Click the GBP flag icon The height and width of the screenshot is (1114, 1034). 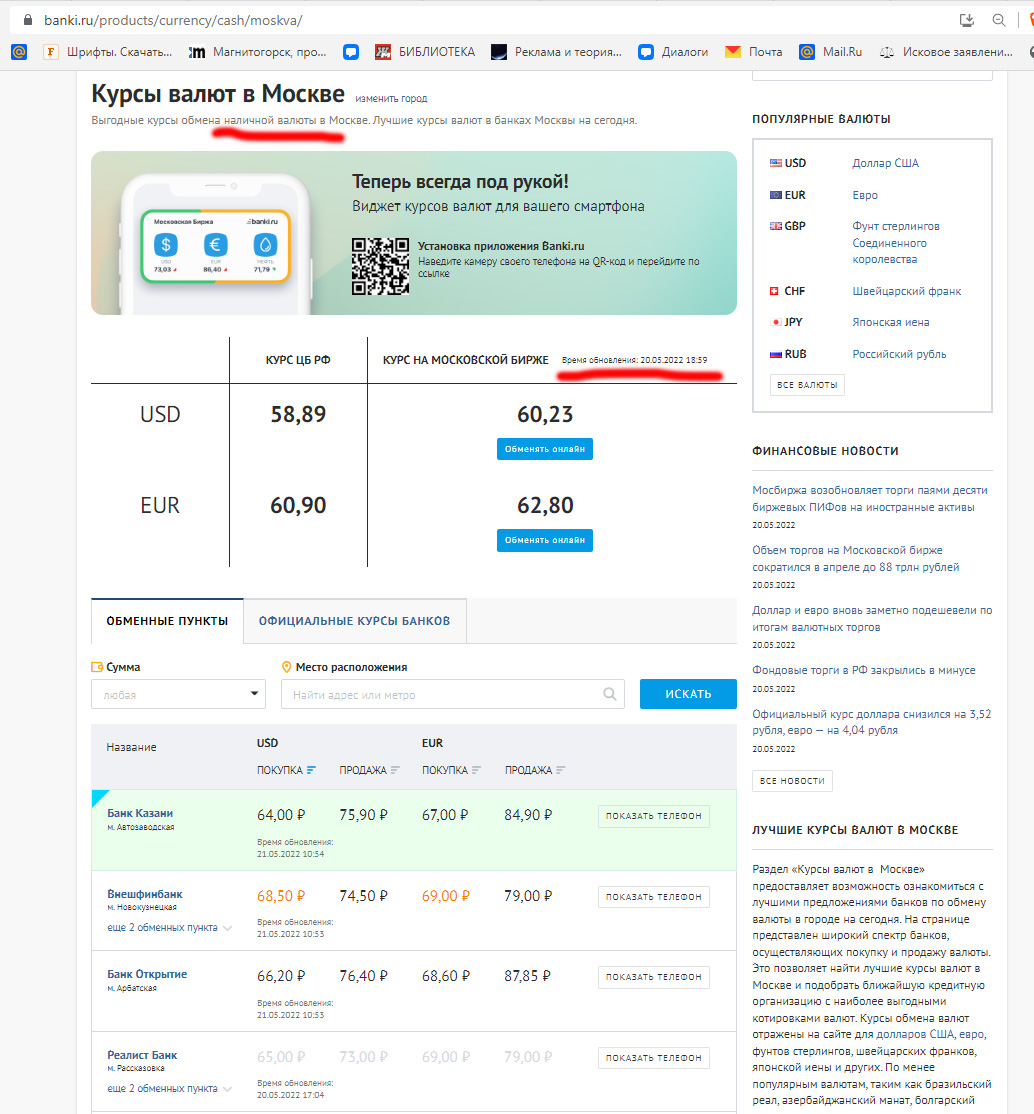pyautogui.click(x=775, y=226)
